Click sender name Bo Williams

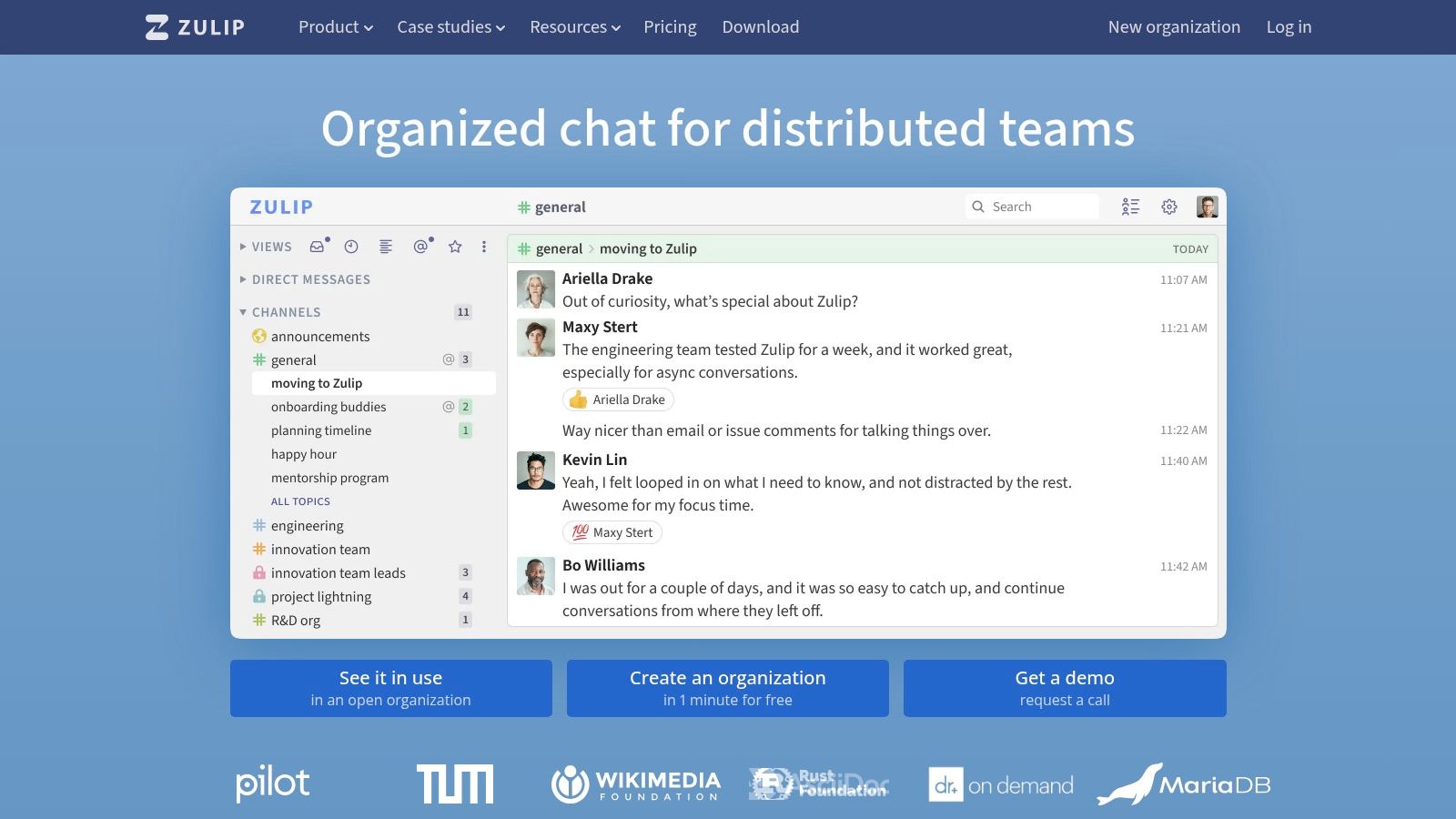(603, 565)
